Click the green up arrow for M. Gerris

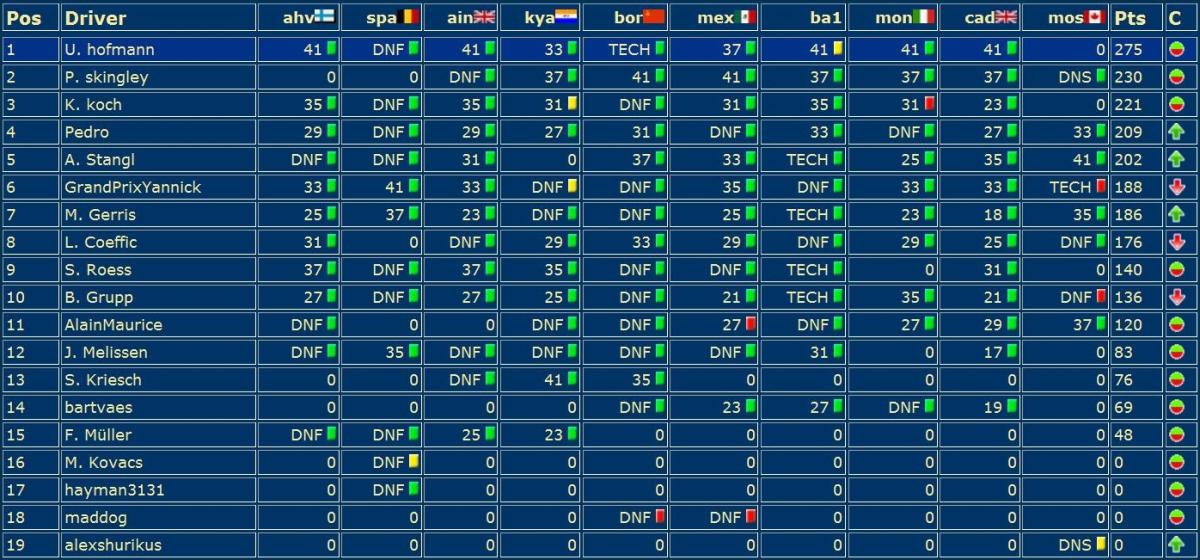pos(1177,214)
